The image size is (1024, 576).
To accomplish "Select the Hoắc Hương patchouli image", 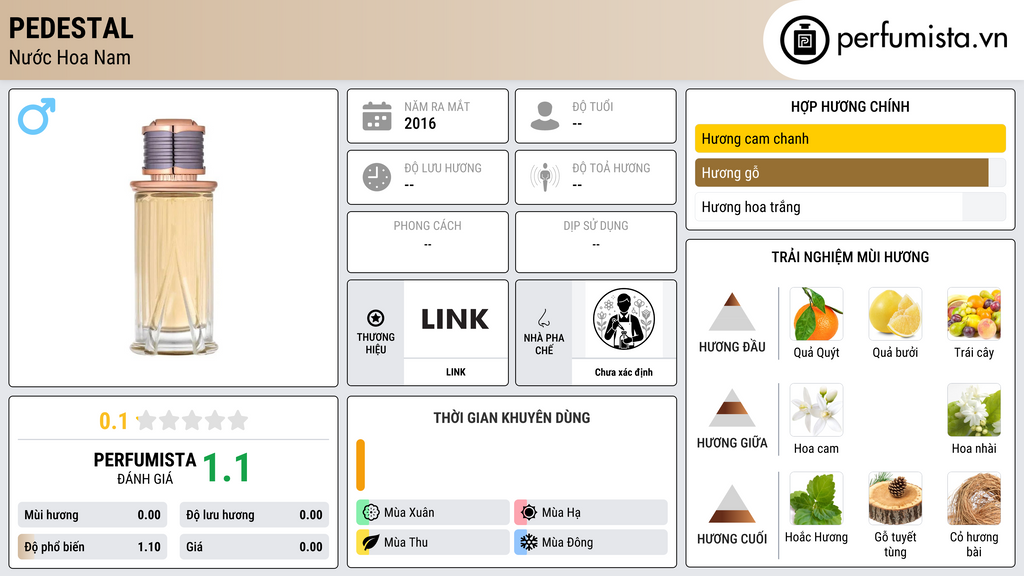I will [x=816, y=498].
